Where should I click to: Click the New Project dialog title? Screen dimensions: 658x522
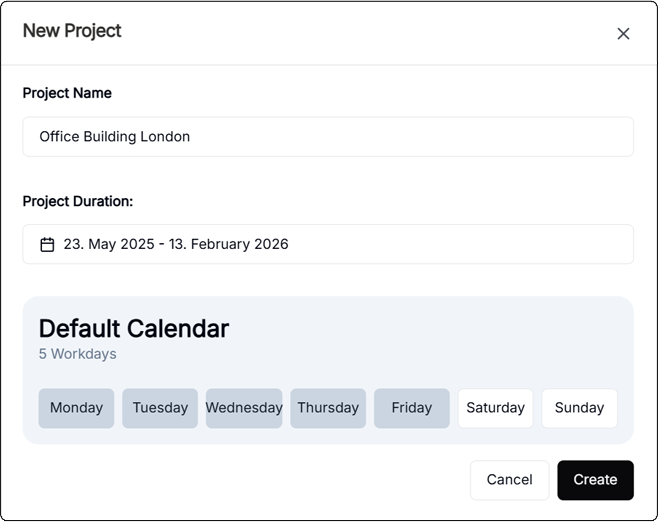pyautogui.click(x=72, y=31)
